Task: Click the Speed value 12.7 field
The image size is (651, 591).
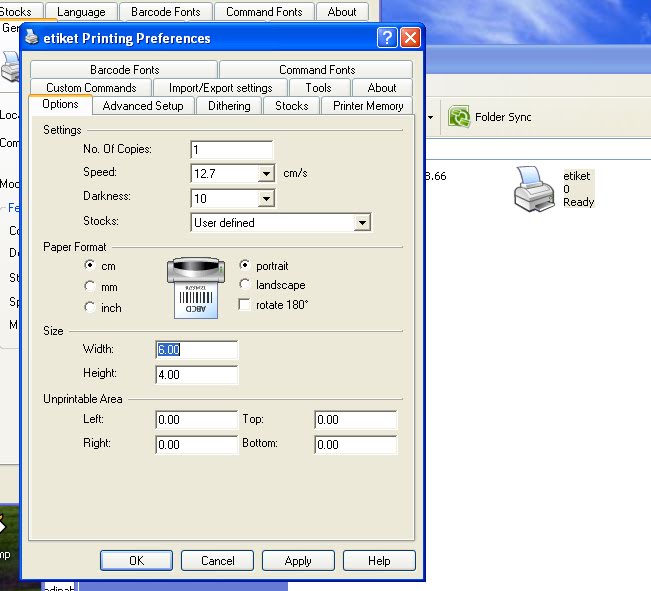Action: click(225, 174)
